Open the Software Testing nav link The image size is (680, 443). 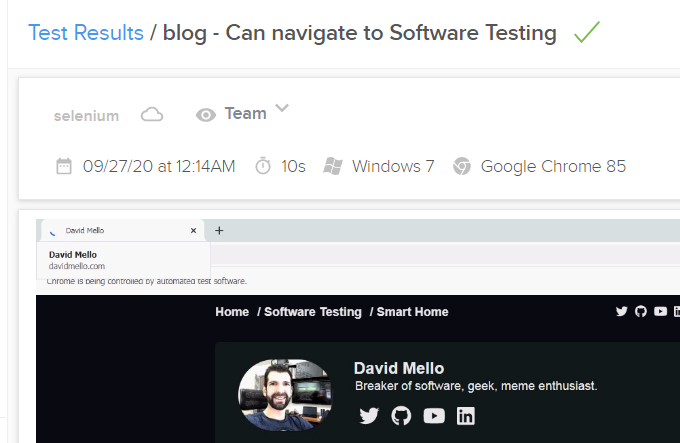tap(313, 312)
